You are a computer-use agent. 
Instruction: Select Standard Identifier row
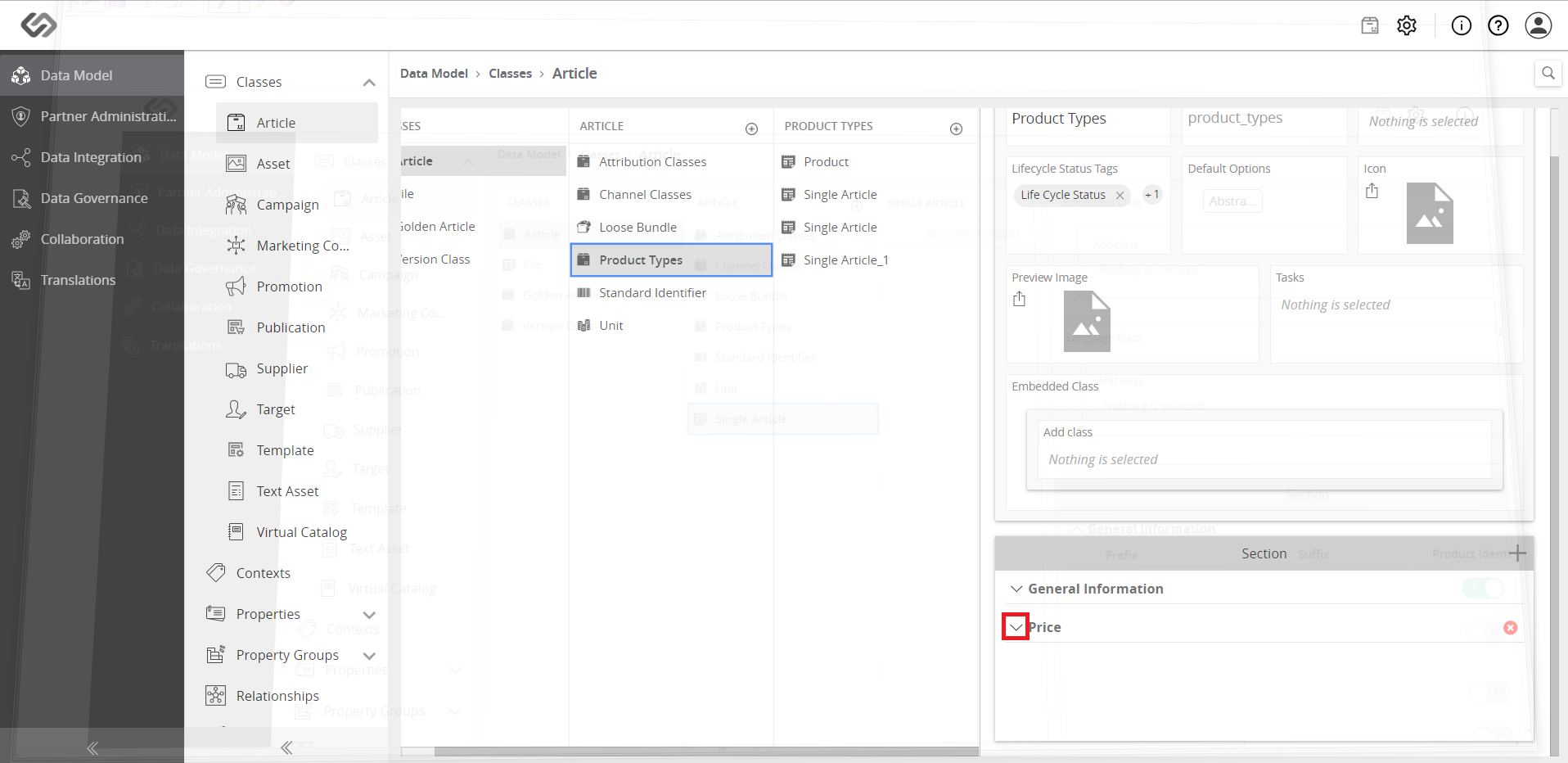tap(671, 293)
